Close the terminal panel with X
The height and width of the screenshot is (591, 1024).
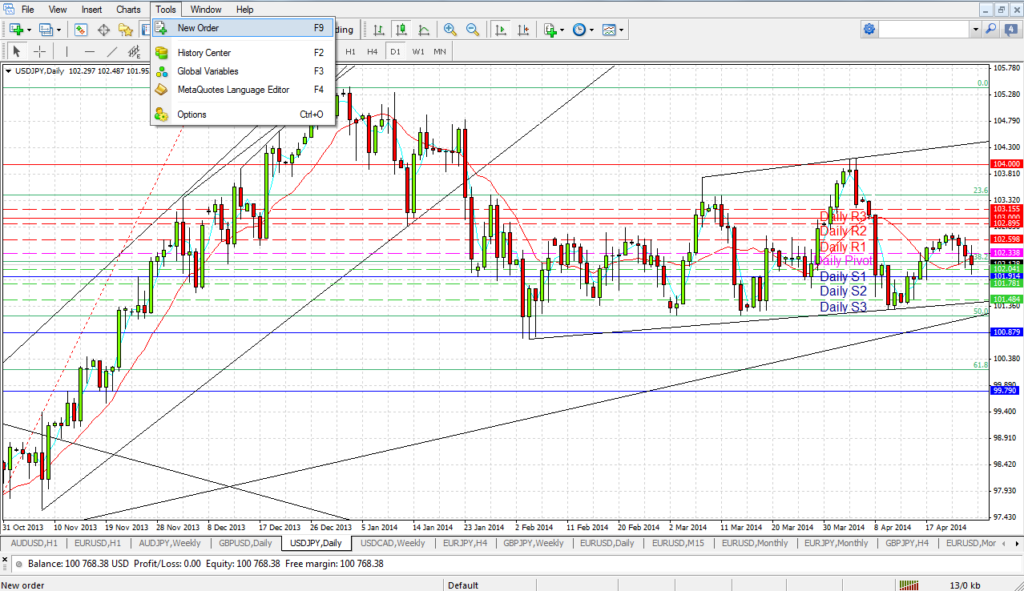pos(5,560)
